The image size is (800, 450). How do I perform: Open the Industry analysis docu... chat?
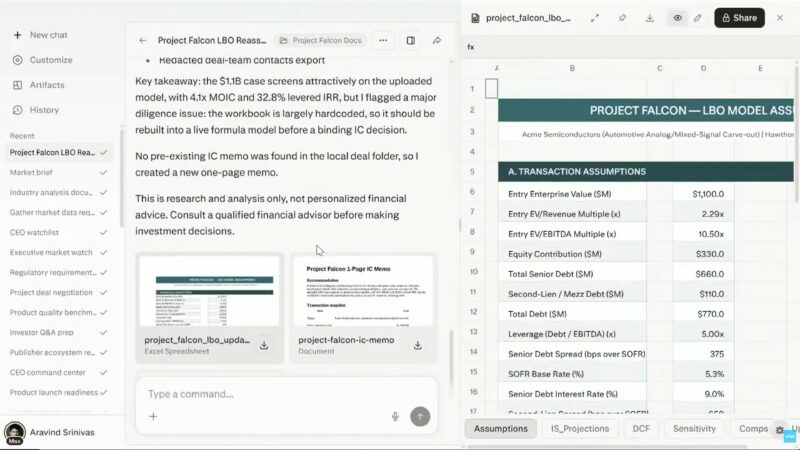[58, 192]
